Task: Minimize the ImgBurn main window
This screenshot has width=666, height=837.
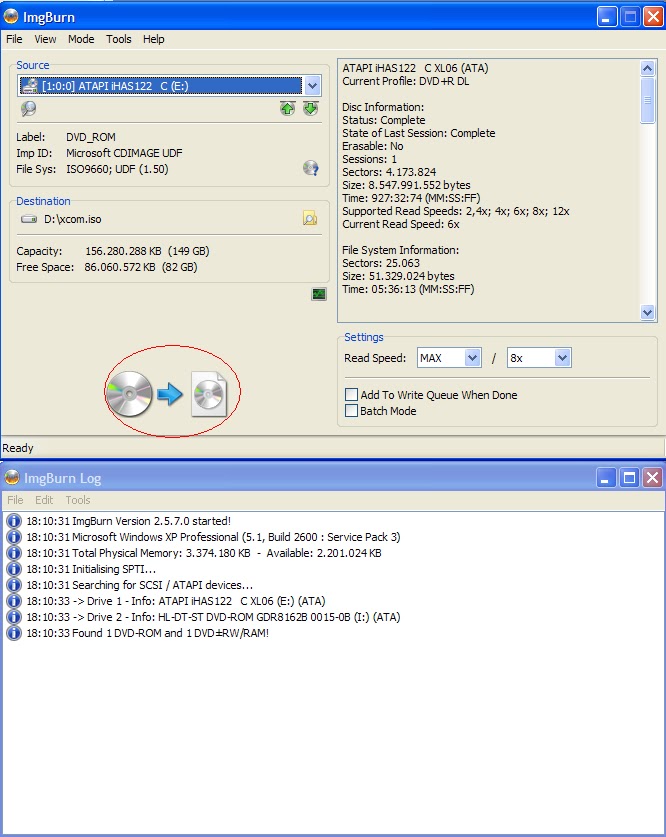Action: (x=606, y=17)
